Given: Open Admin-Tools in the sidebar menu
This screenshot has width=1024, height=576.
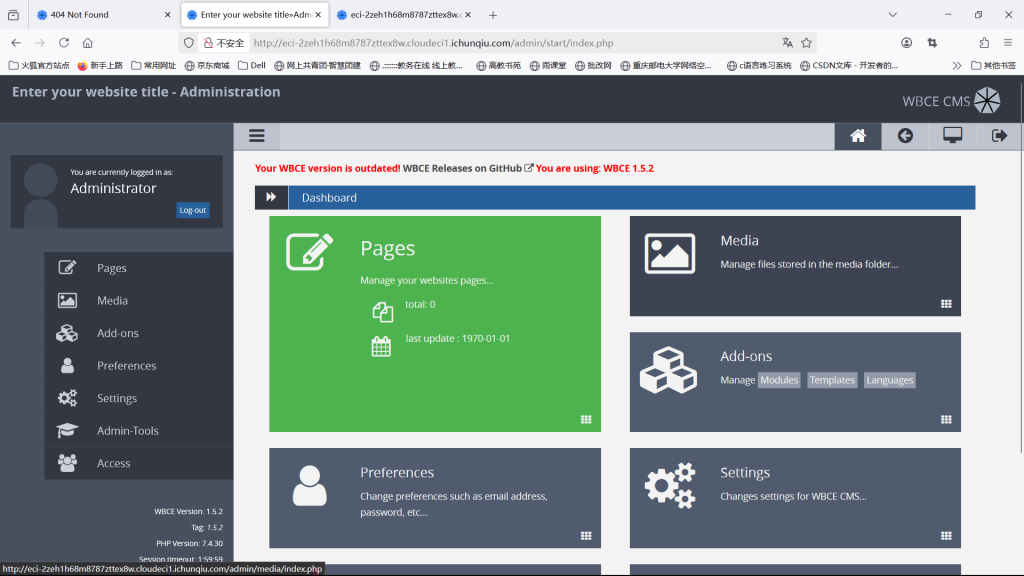Looking at the screenshot, I should point(138,431).
